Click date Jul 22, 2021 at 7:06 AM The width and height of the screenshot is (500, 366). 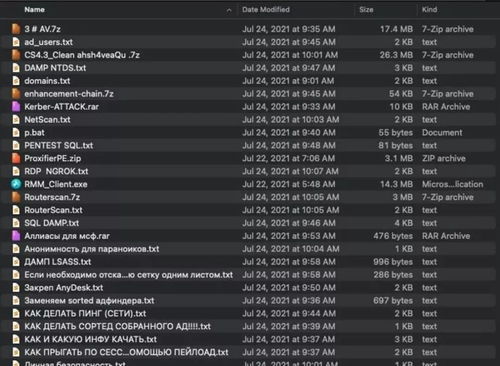(x=289, y=158)
